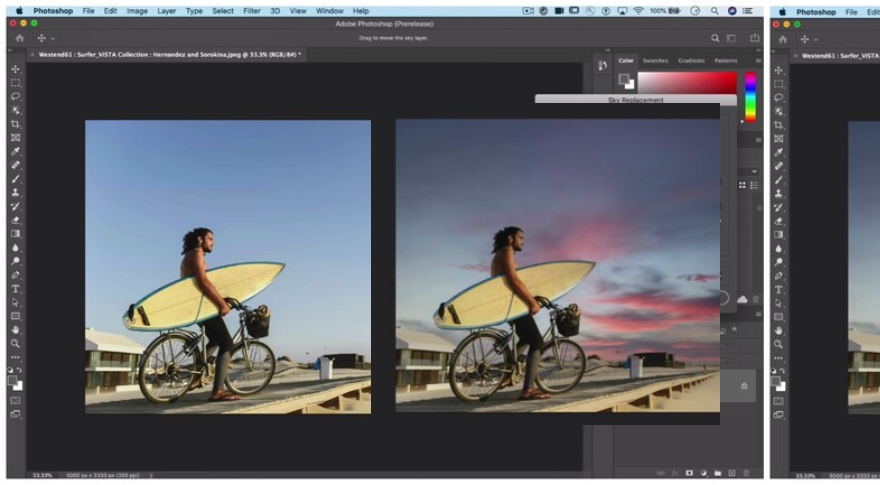Image resolution: width=880 pixels, height=485 pixels.
Task: Pick the Crop tool in left window toolbar
Action: (x=15, y=124)
